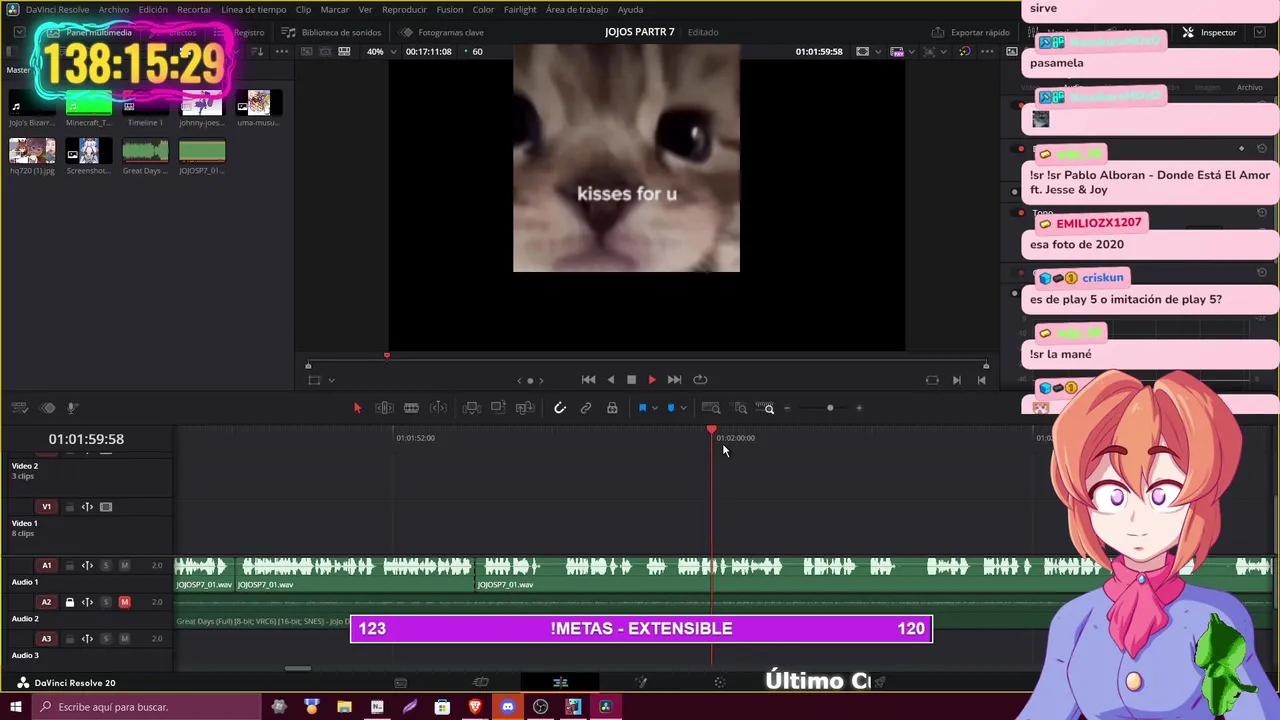Click the zoom out minus button
1280x720 pixels.
click(787, 408)
